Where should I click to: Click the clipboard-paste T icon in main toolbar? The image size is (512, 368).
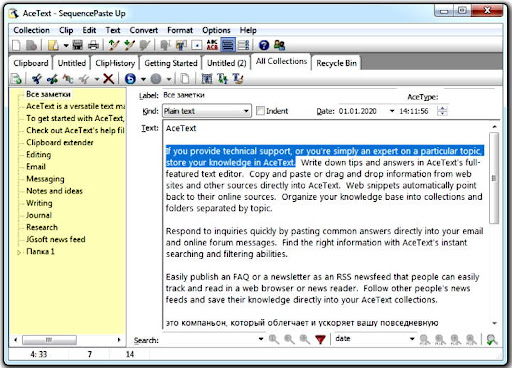pyautogui.click(x=181, y=45)
